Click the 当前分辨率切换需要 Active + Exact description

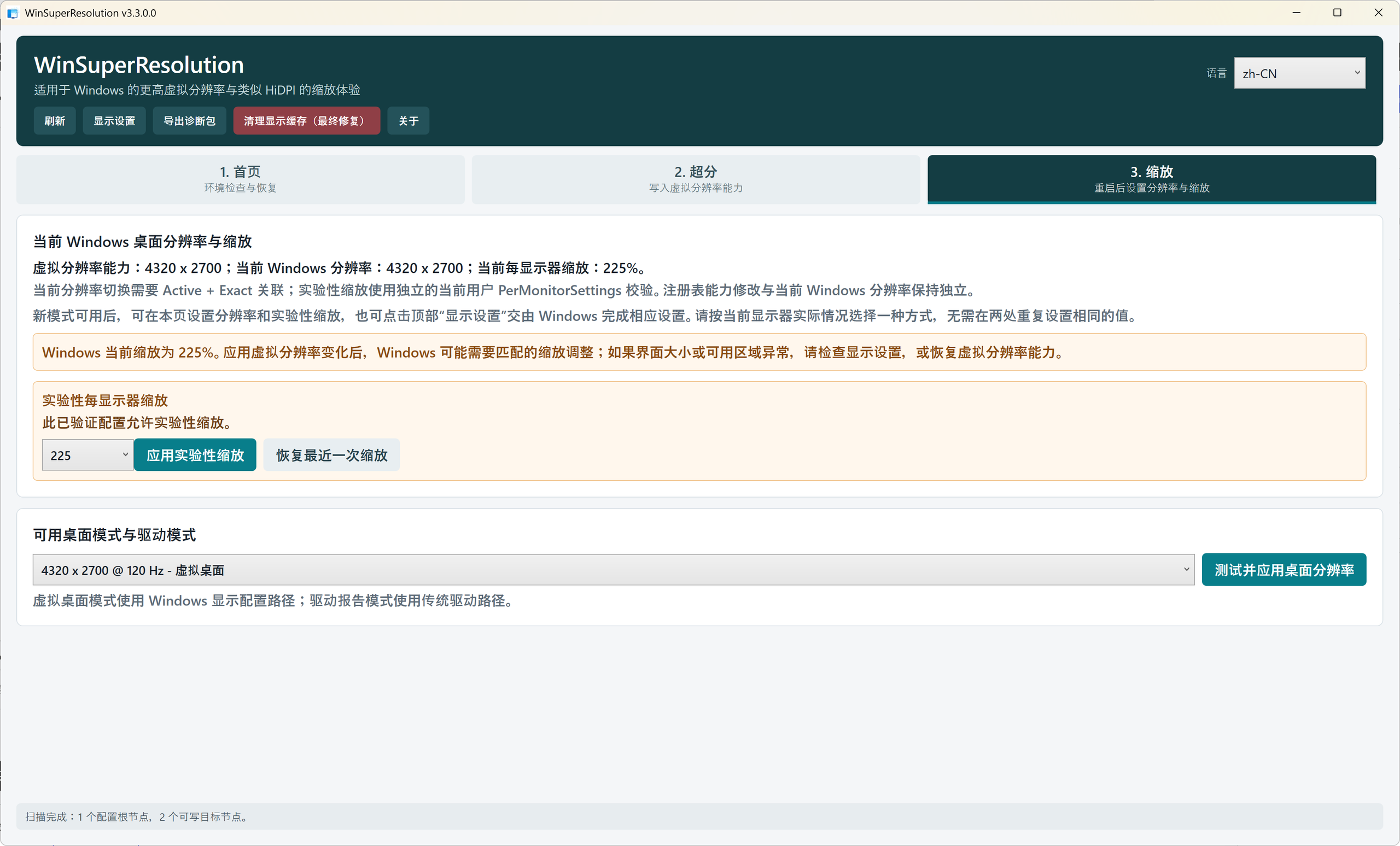(505, 290)
